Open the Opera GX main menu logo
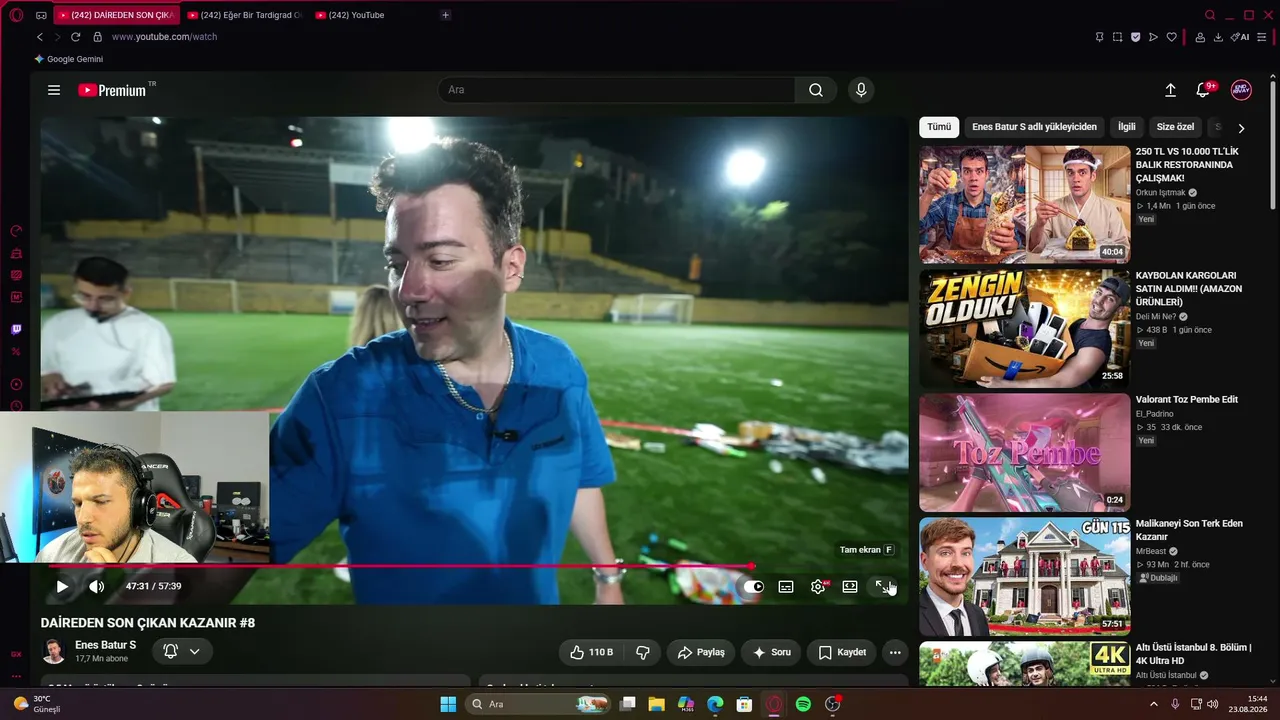The width and height of the screenshot is (1280, 720). pyautogui.click(x=16, y=15)
